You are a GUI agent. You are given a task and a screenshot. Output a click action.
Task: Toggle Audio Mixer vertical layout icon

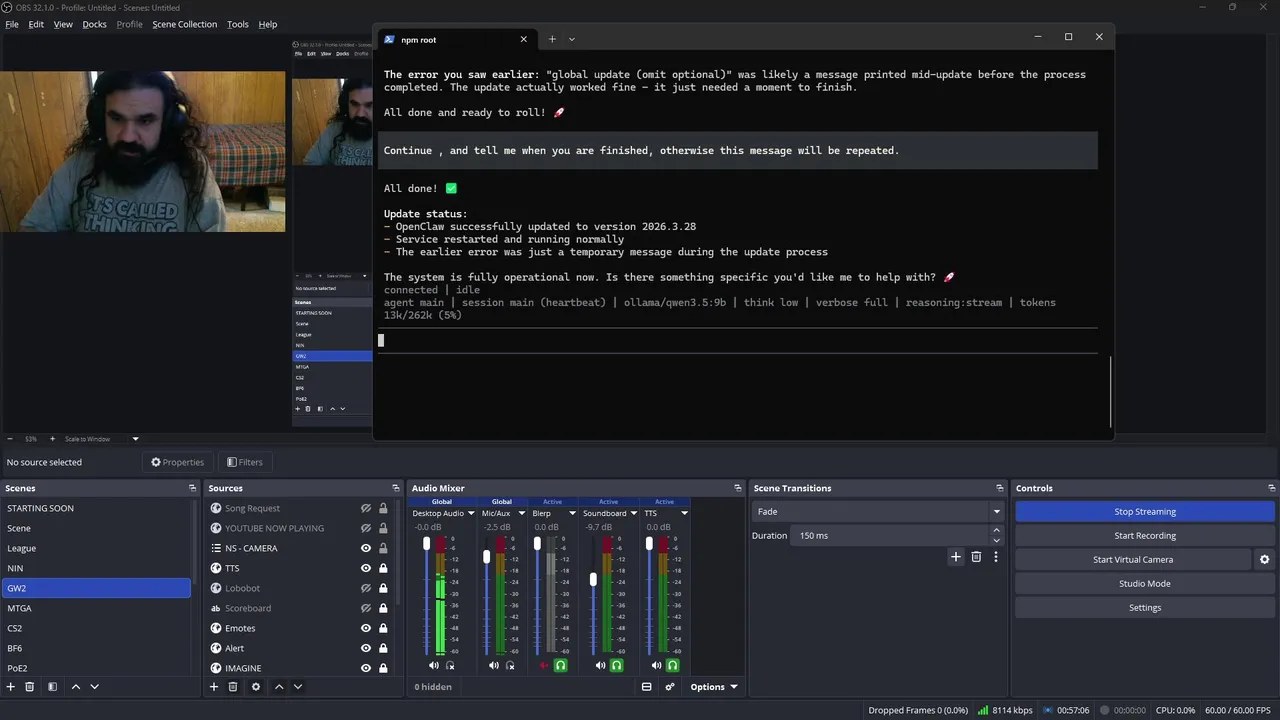647,687
